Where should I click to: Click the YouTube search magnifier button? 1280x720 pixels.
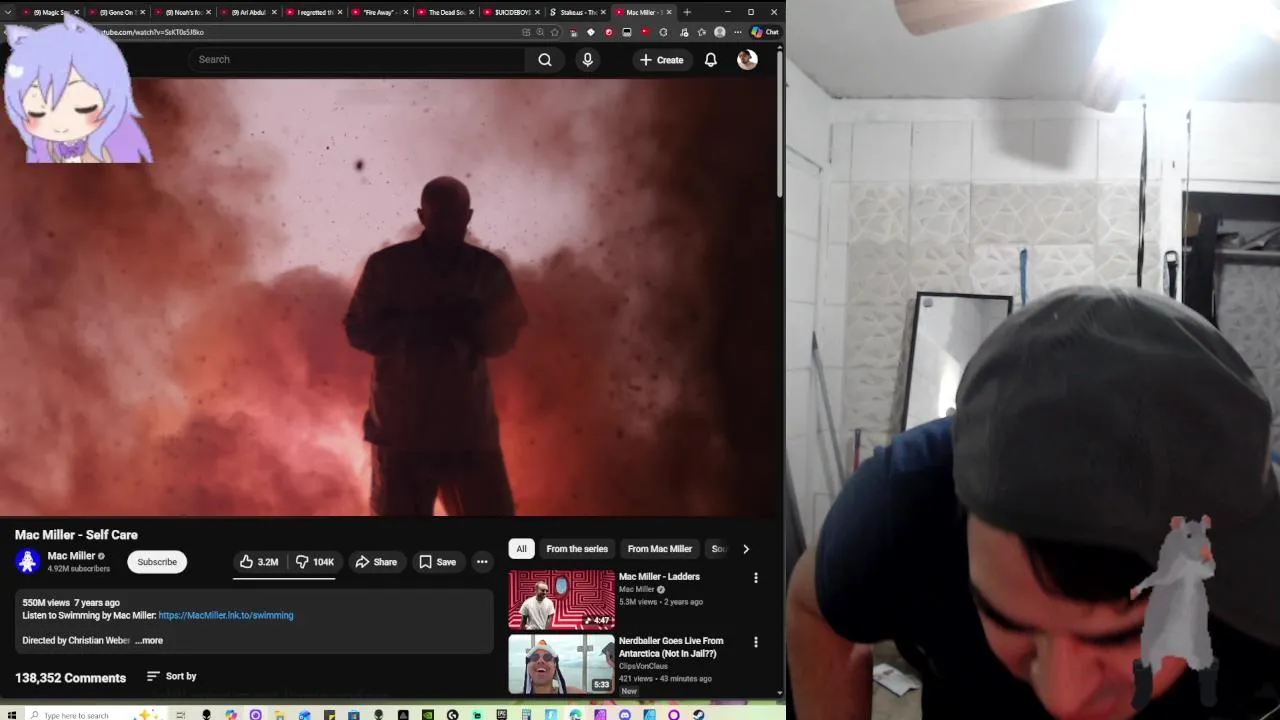[x=544, y=60]
